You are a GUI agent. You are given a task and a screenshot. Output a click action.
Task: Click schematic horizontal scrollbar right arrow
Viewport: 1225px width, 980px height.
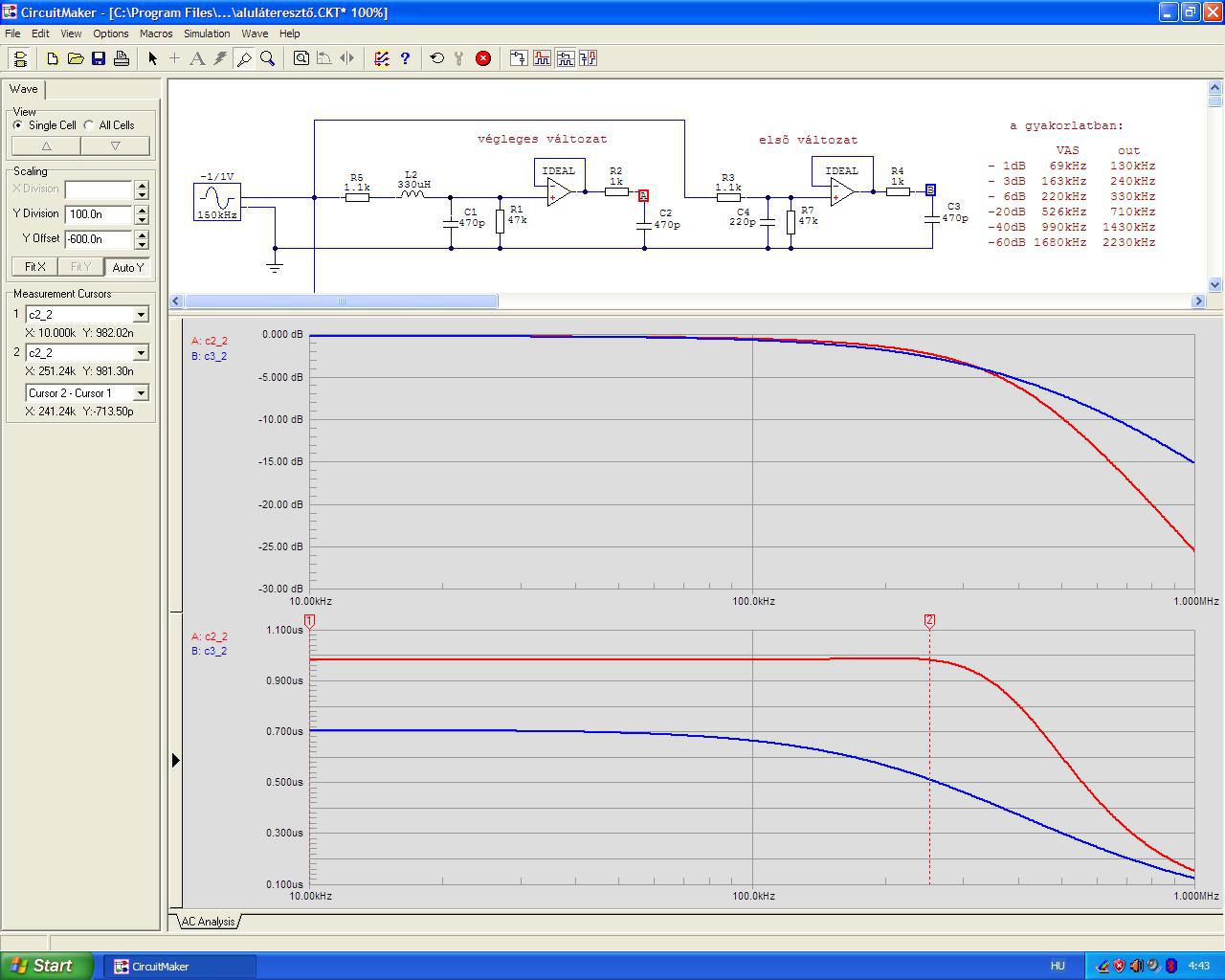(1198, 301)
